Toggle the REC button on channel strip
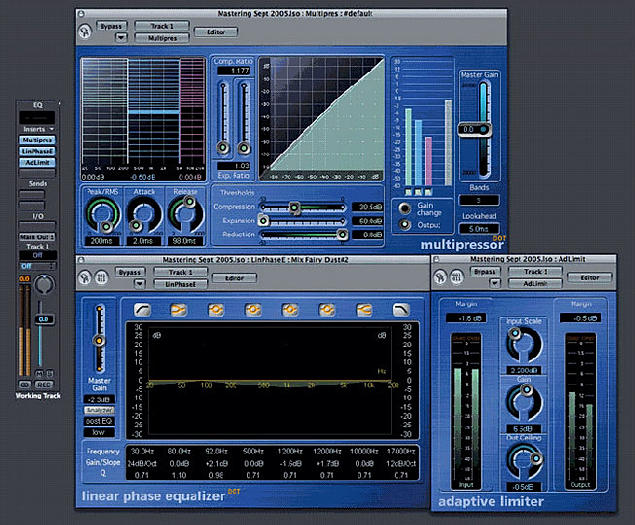The width and height of the screenshot is (635, 525). coord(43,384)
